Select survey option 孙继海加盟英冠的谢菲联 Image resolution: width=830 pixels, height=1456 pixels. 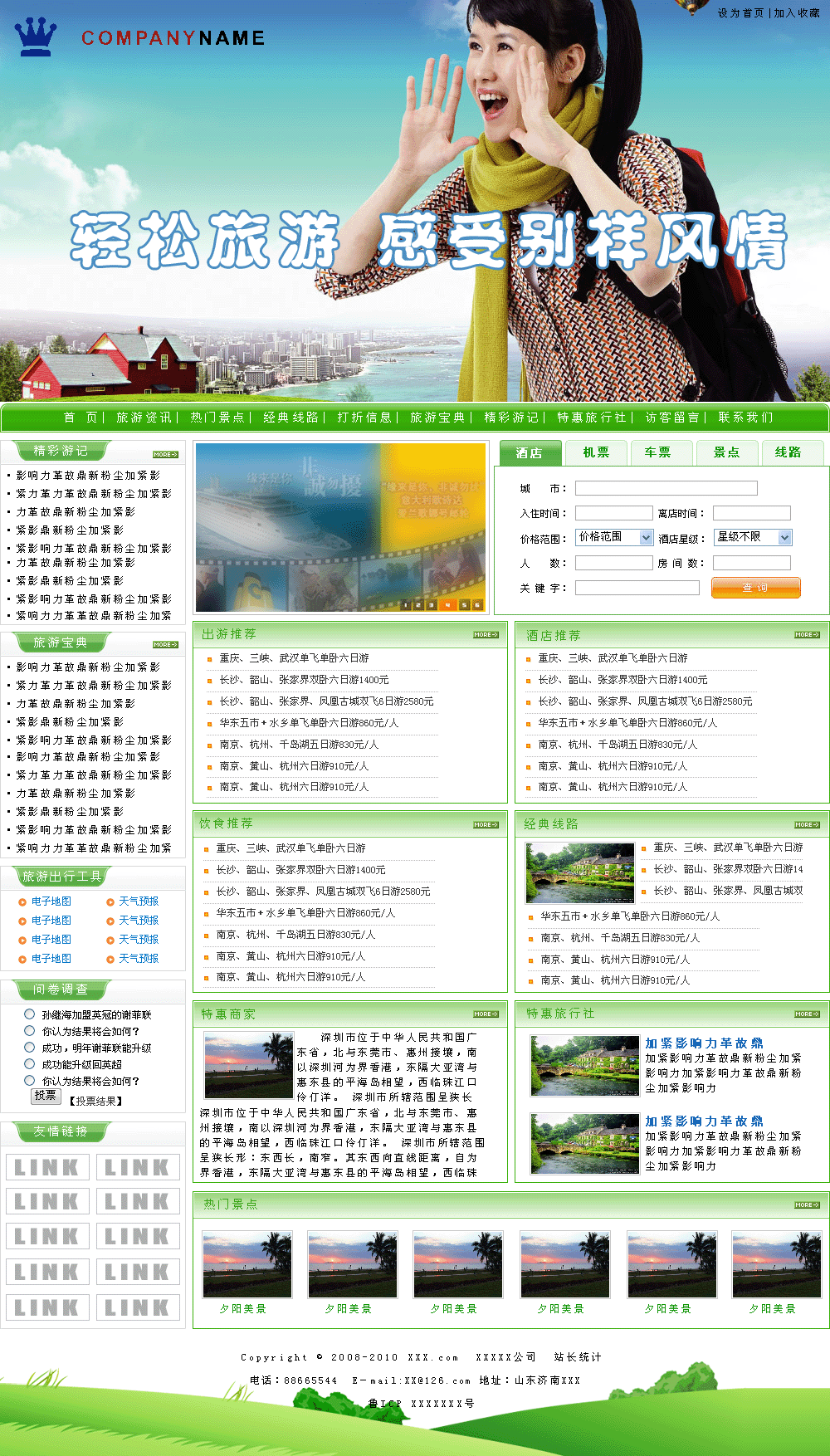coord(30,1014)
